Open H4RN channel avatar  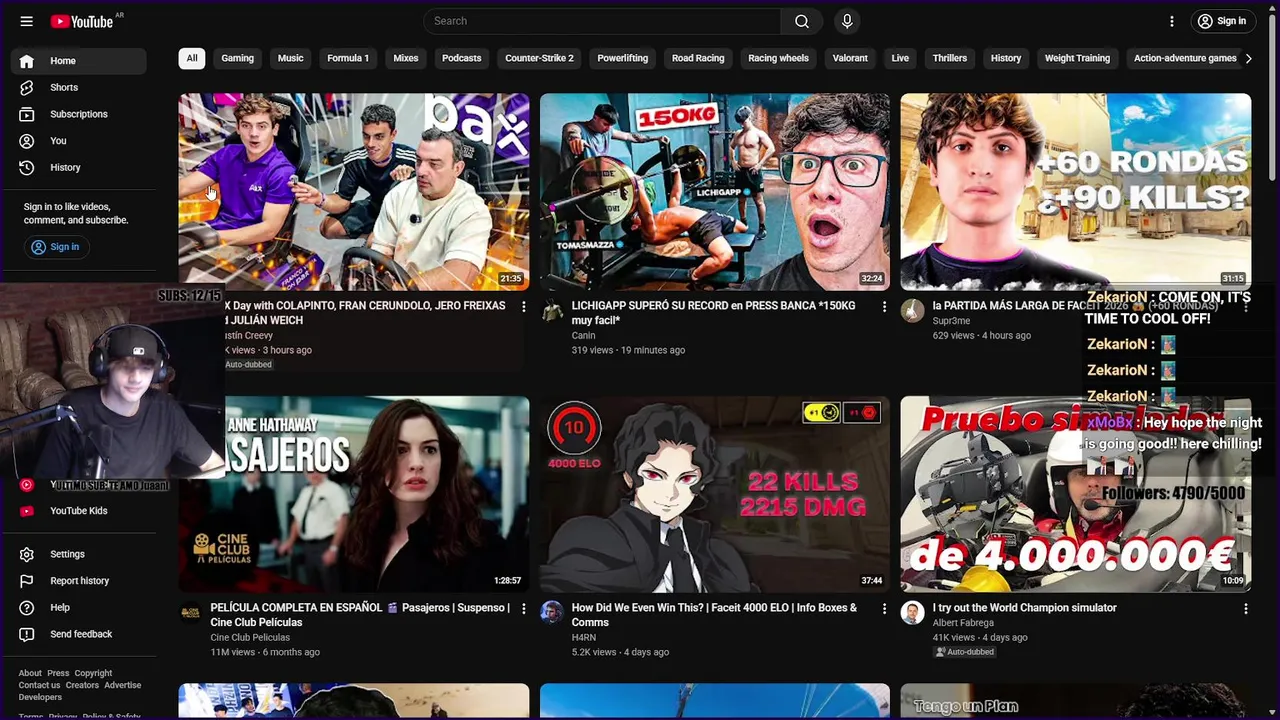point(552,613)
